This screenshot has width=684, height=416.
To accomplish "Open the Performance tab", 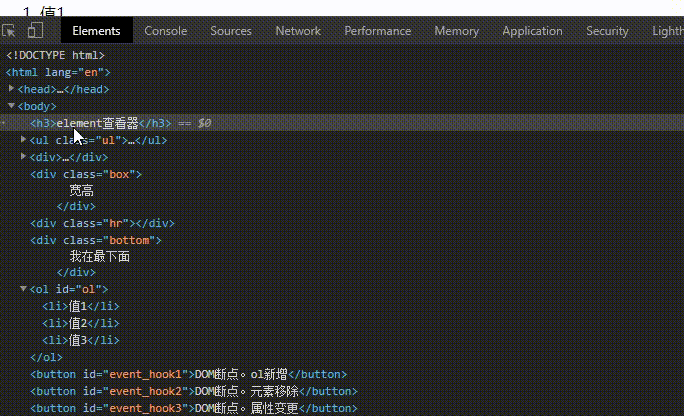I will point(378,31).
